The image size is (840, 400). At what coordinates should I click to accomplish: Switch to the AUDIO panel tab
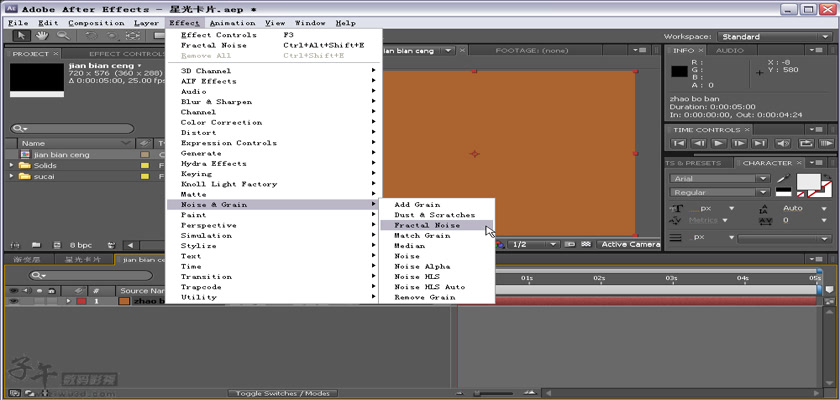click(730, 50)
